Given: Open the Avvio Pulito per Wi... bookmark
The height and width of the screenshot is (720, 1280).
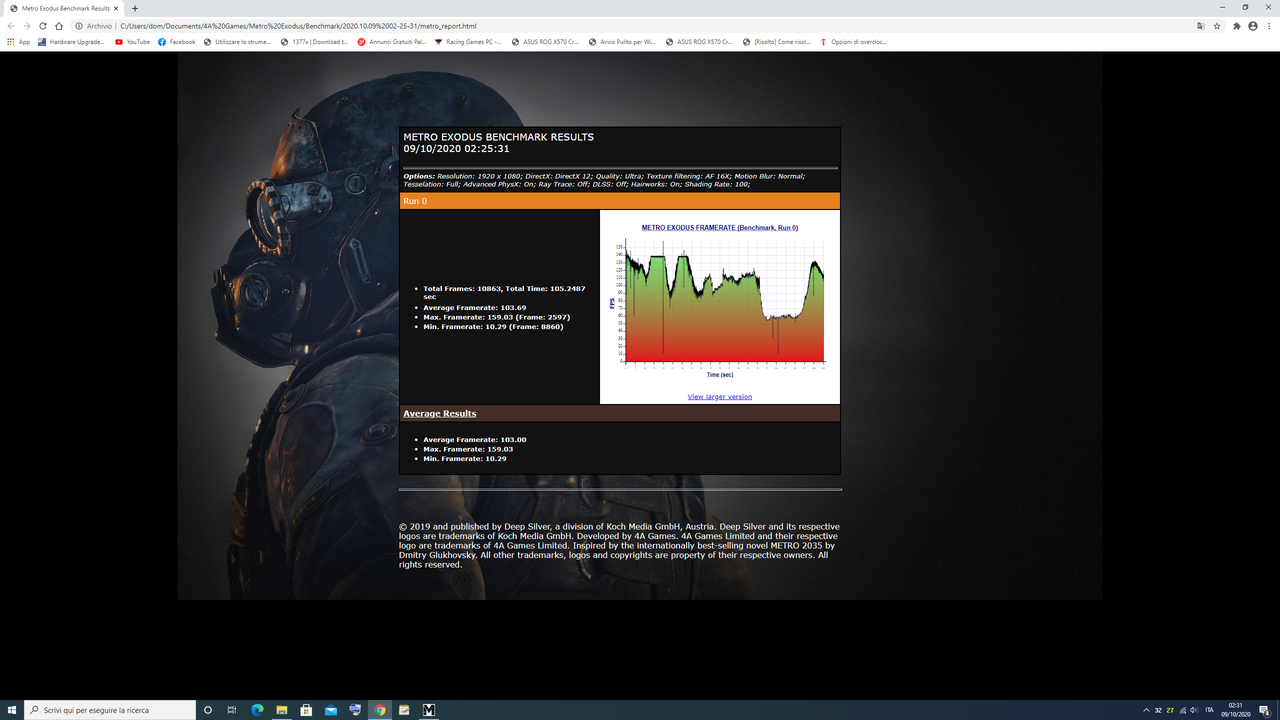Looking at the screenshot, I should point(622,42).
